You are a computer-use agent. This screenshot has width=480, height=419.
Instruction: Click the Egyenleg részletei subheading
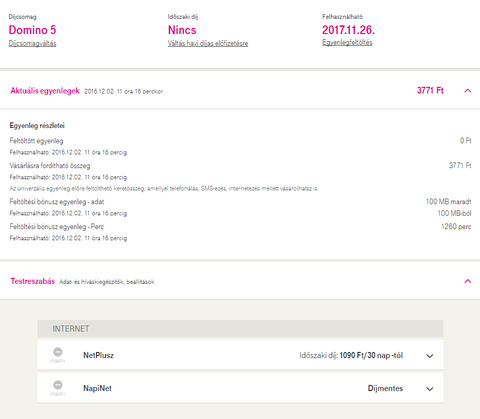tap(37, 126)
